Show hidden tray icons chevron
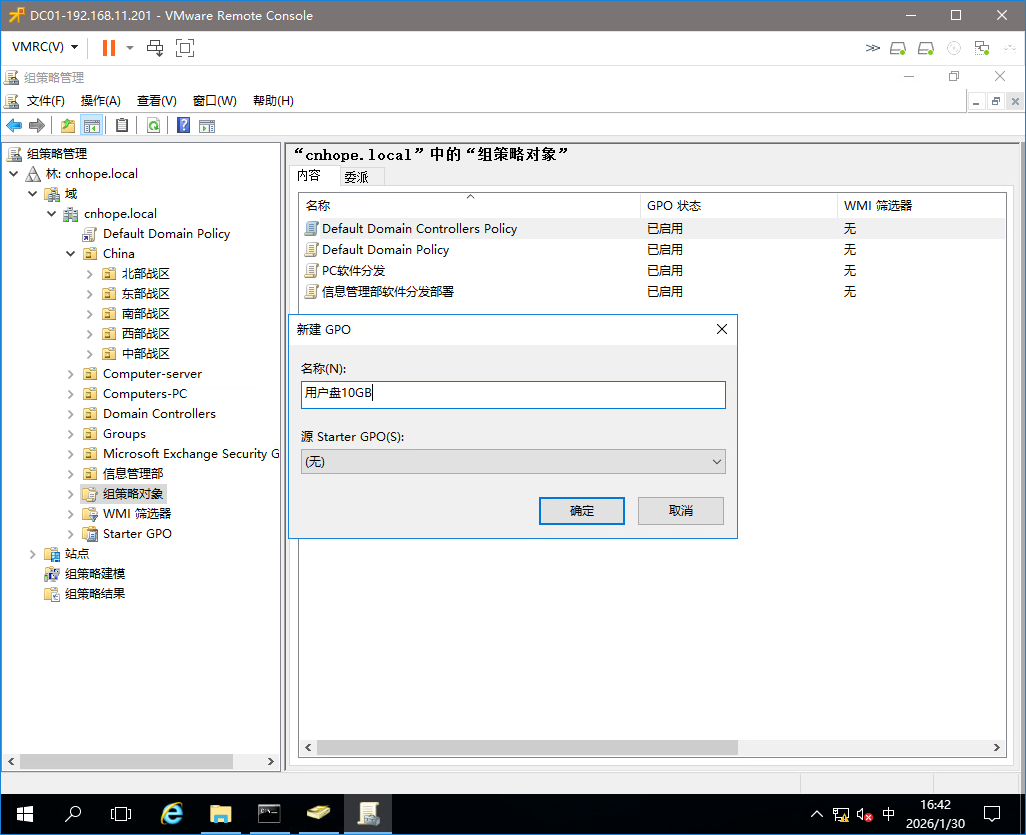The image size is (1026, 835). 817,815
